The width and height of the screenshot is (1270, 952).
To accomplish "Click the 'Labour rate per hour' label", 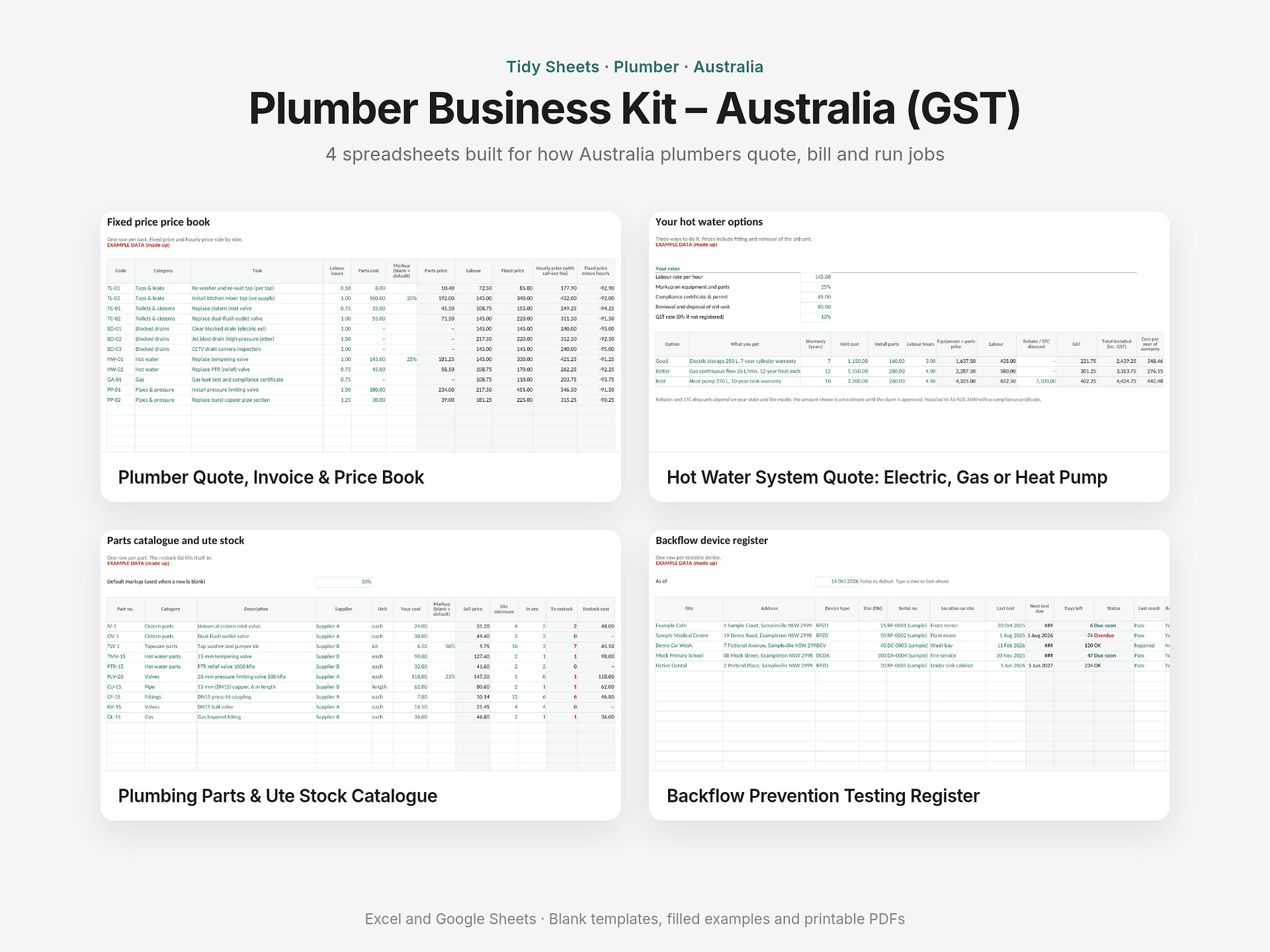I will coord(679,277).
